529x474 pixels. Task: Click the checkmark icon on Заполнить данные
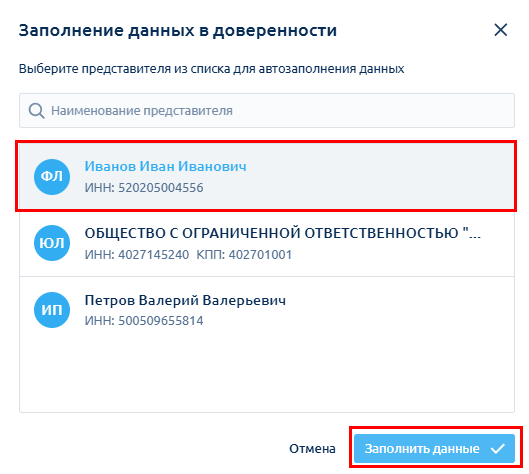coord(498,449)
